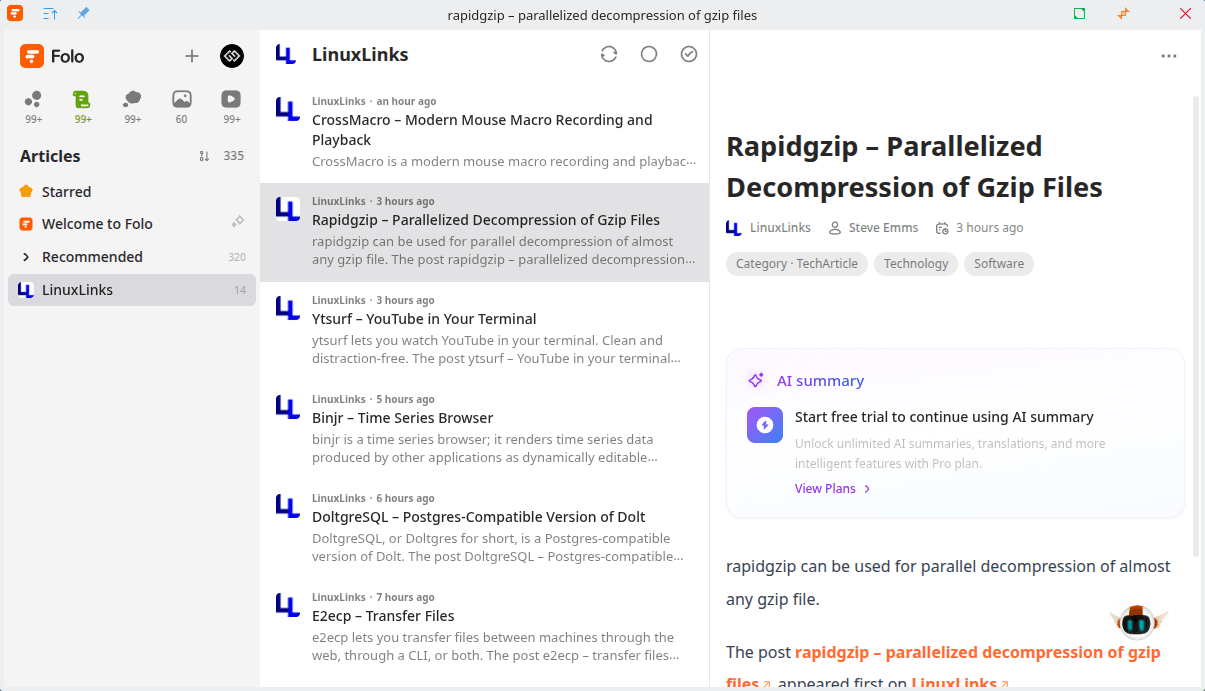The height and width of the screenshot is (691, 1205).
Task: Expand the Recommended feed category
Action: [26, 257]
